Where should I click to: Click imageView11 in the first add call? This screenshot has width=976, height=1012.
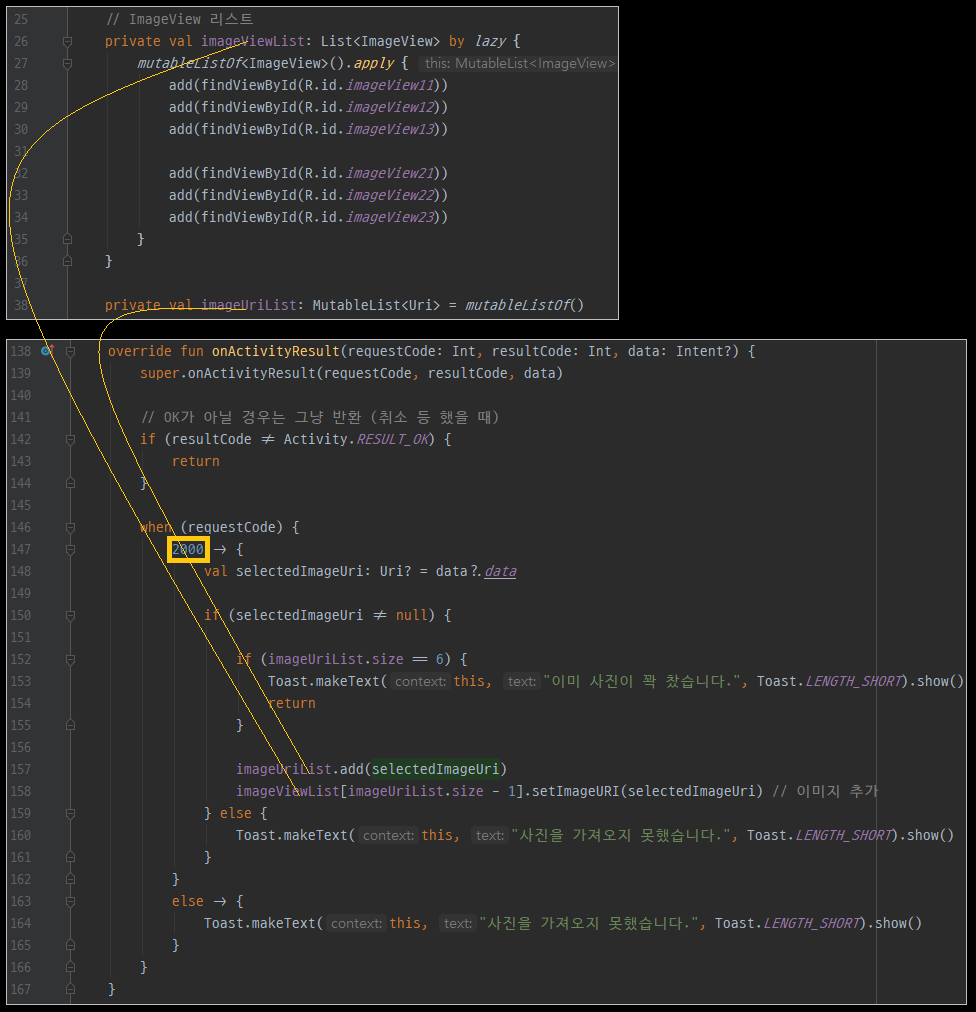389,85
